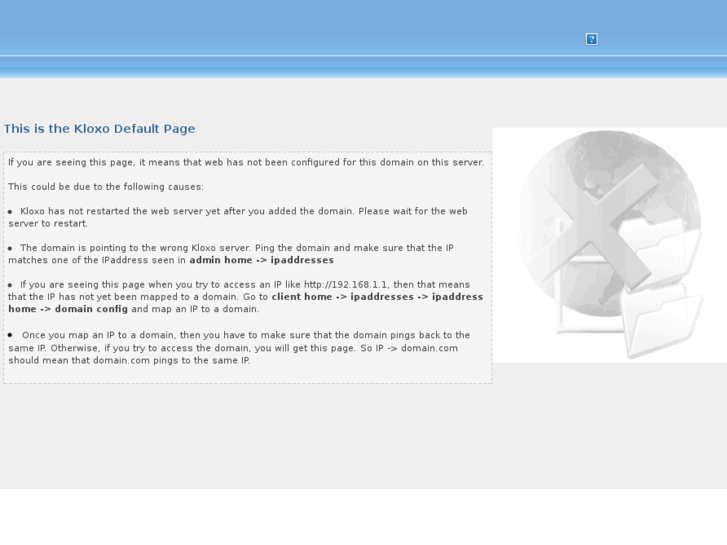Viewport: 727px width, 545px height.
Task: Click 'So IP -> domain.com' text
Action: point(409,348)
